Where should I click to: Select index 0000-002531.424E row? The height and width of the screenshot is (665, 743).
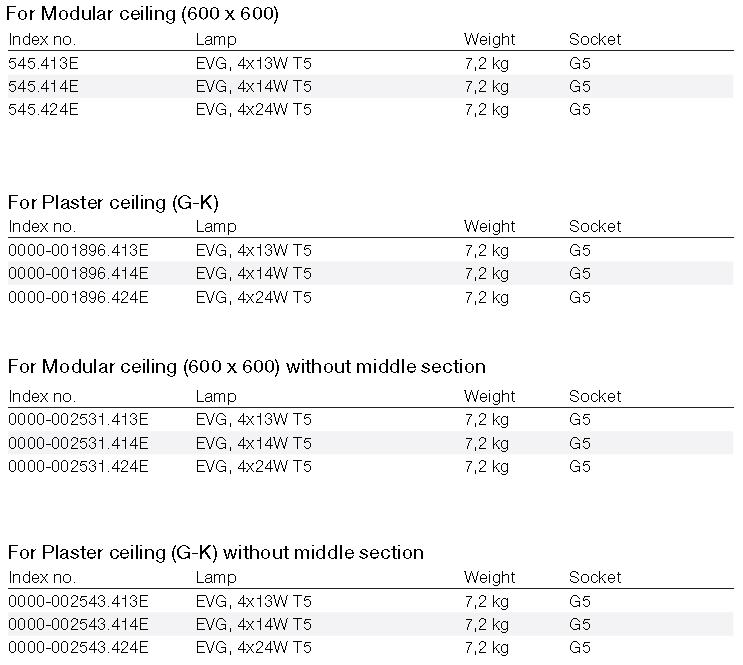[371, 466]
